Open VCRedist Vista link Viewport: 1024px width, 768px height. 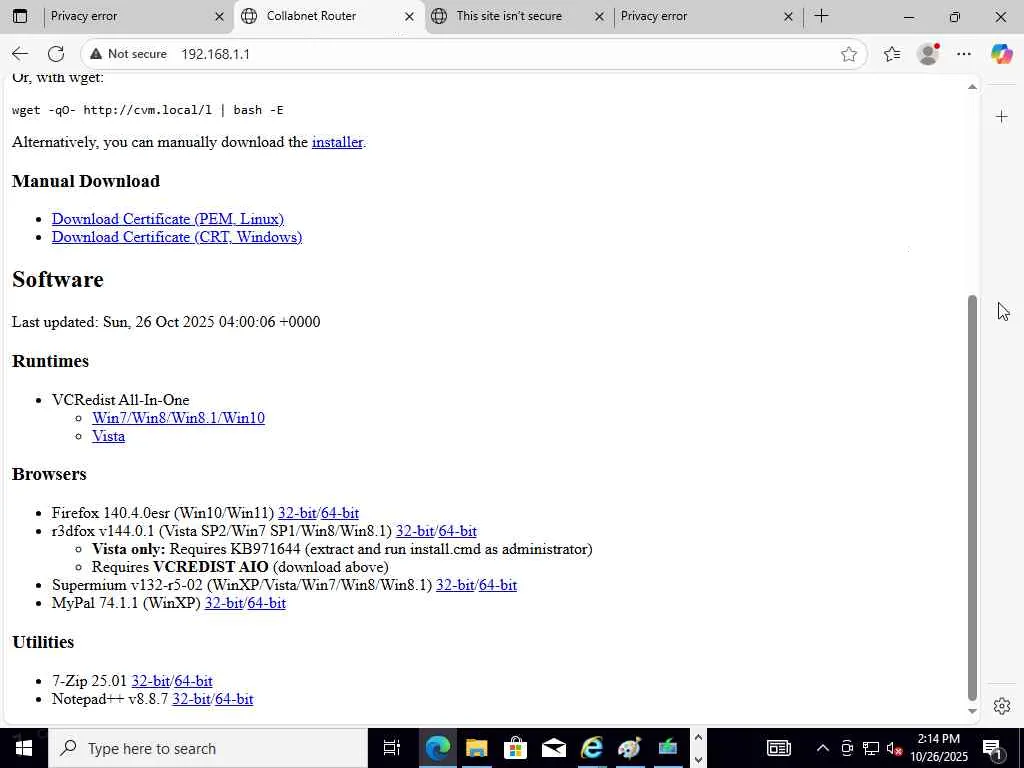point(108,436)
